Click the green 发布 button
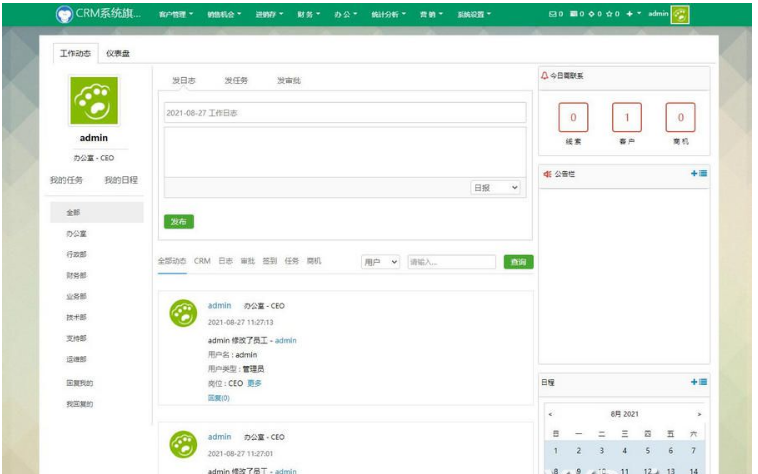The height and width of the screenshot is (474, 758). pyautogui.click(x=179, y=221)
